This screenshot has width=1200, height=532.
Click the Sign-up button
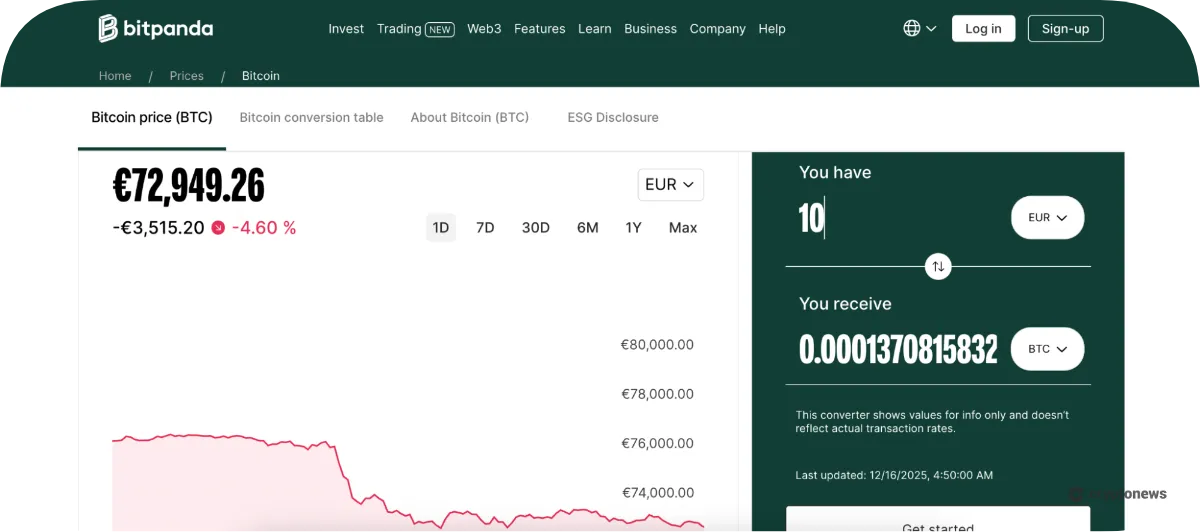click(1066, 28)
